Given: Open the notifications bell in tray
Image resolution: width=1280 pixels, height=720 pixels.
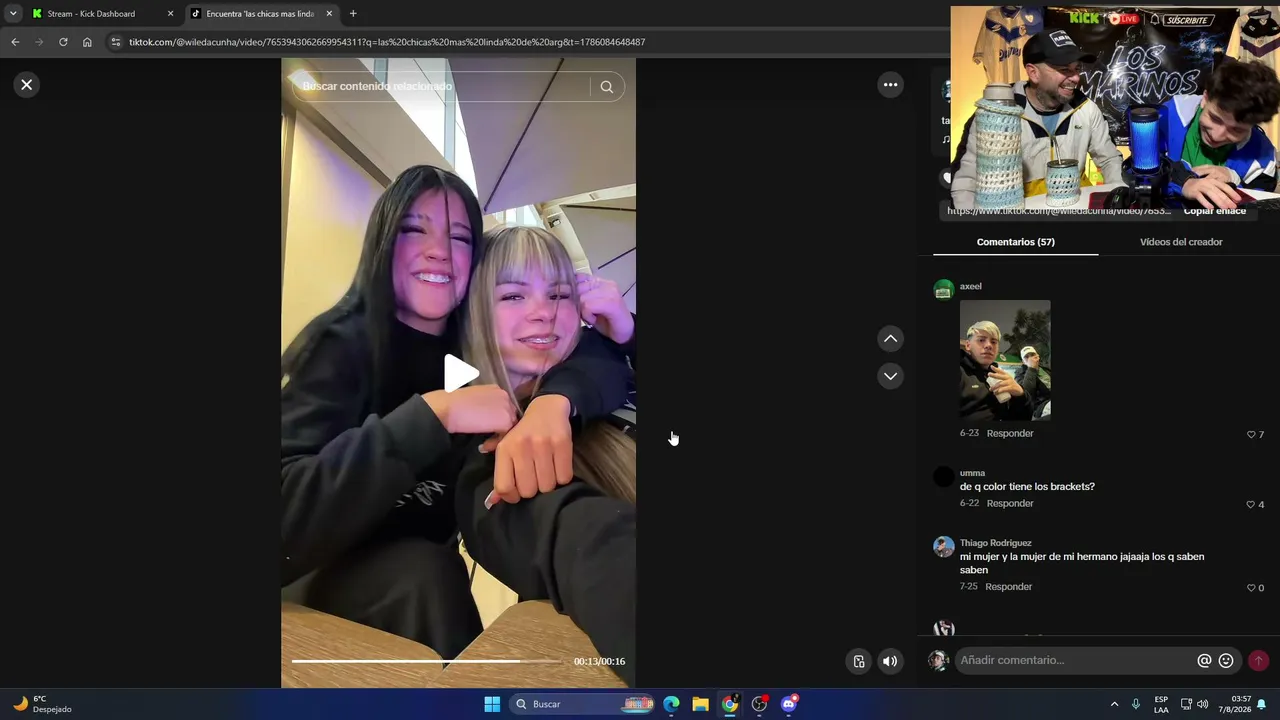Looking at the screenshot, I should [1262, 704].
